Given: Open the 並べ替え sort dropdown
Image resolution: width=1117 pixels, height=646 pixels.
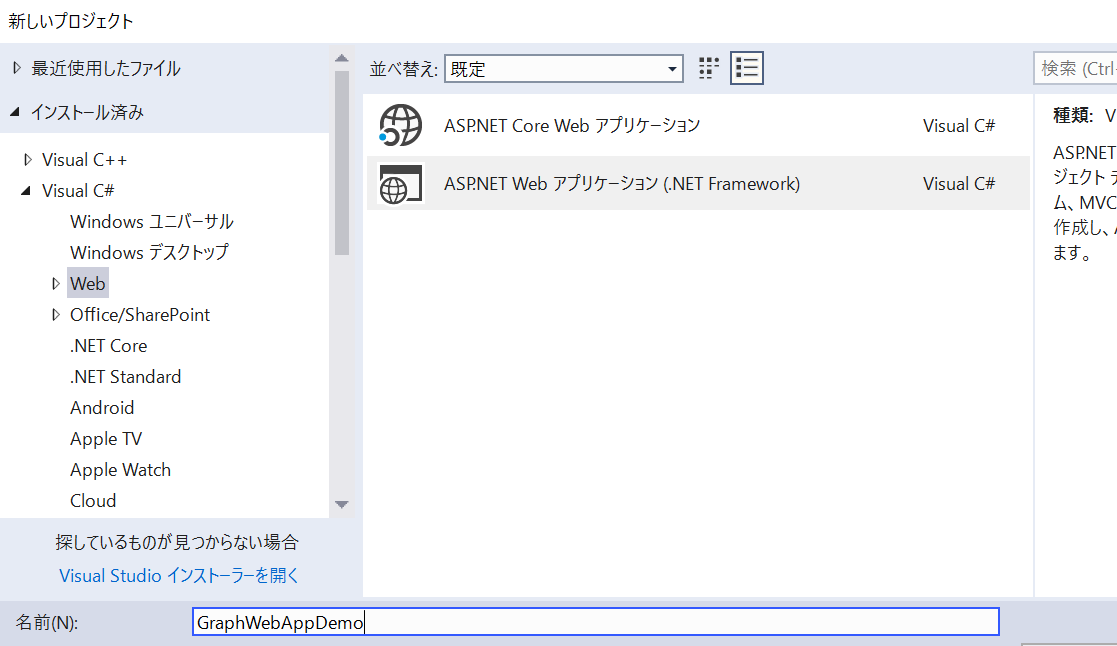Looking at the screenshot, I should point(672,68).
